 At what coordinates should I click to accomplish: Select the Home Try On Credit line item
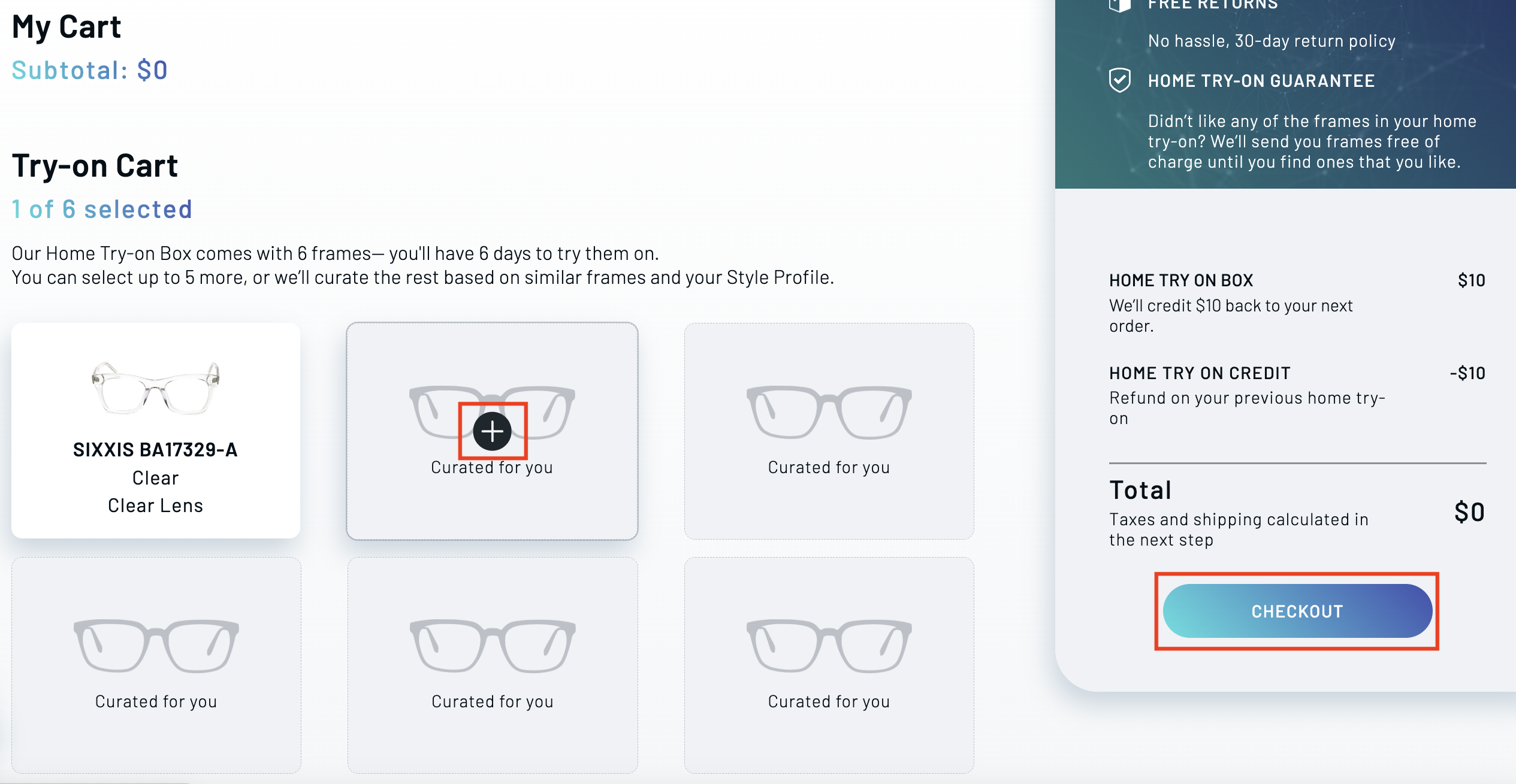click(1199, 373)
